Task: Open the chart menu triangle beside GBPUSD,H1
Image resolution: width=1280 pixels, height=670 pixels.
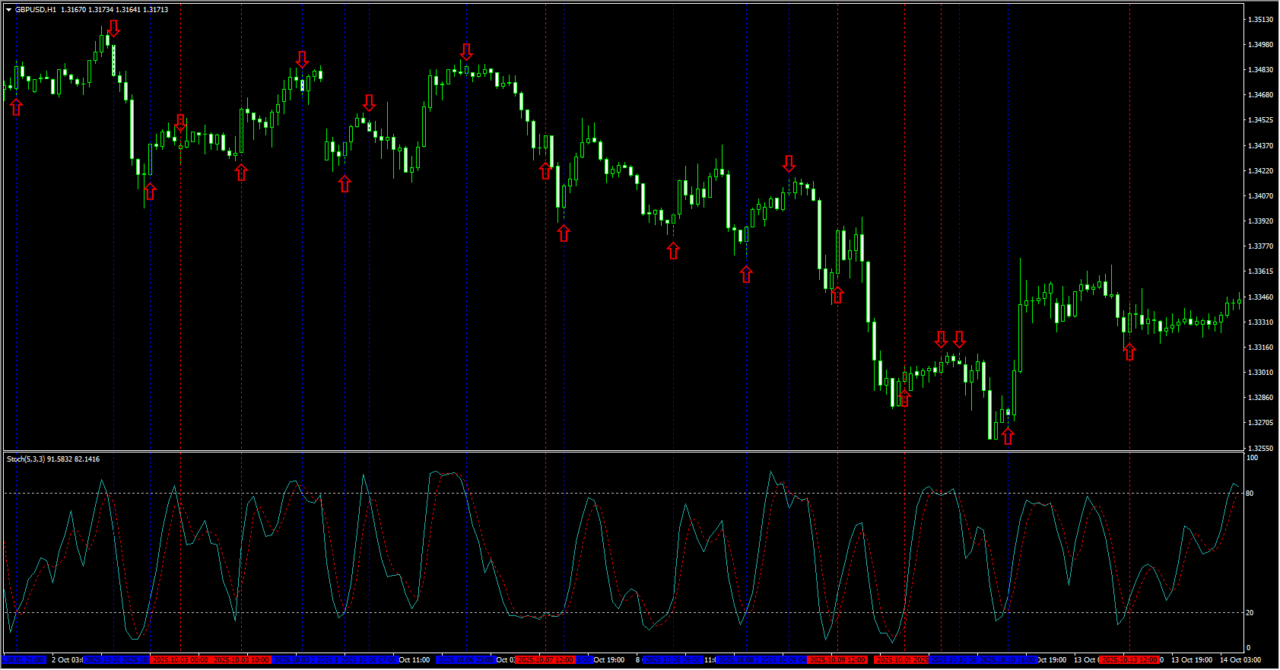Action: pos(8,9)
